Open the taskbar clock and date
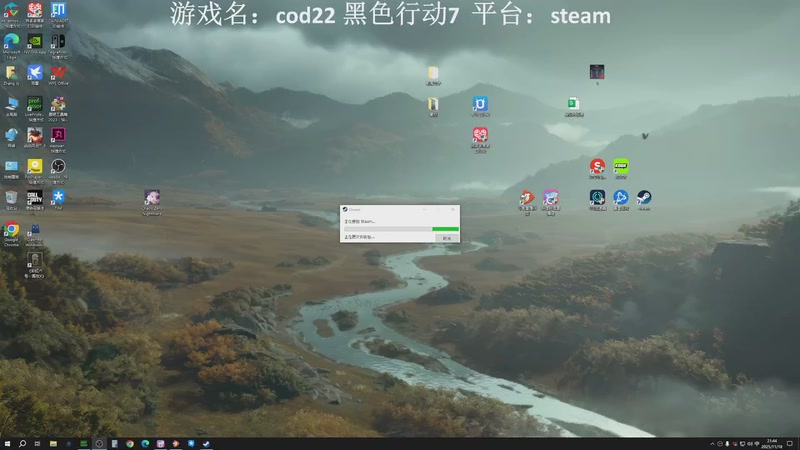 click(772, 444)
